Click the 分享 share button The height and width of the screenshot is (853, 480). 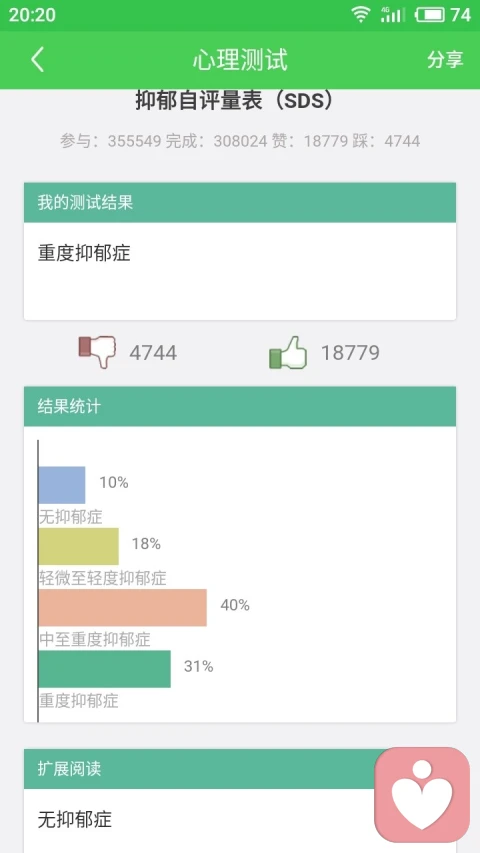point(445,60)
